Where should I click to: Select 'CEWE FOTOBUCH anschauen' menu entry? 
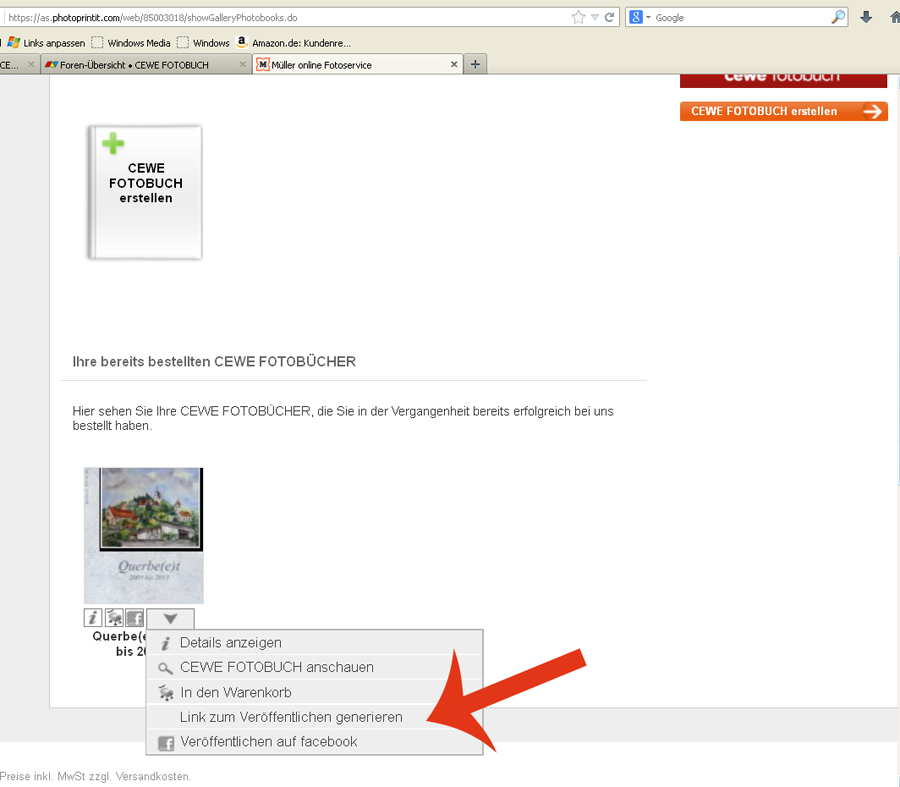(315, 668)
